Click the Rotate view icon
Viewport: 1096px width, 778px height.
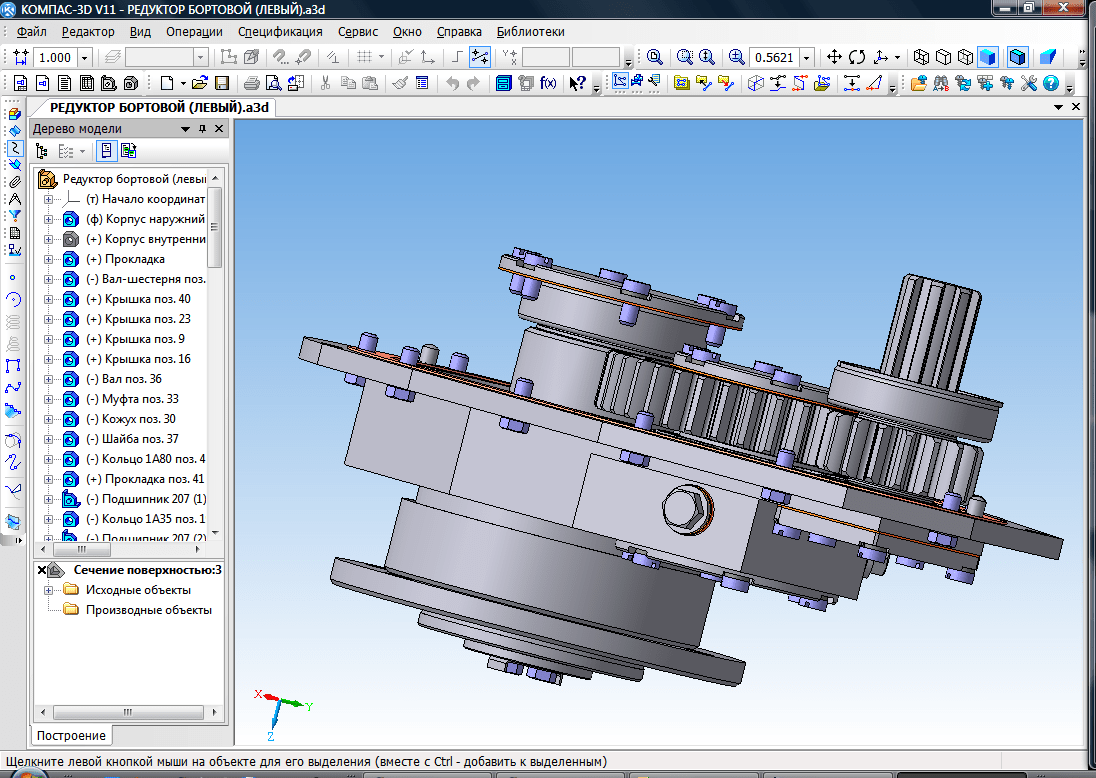(x=857, y=57)
